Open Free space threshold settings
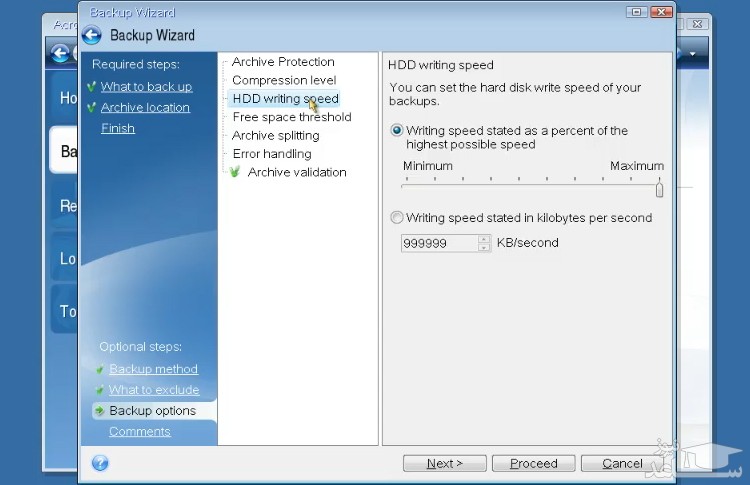The image size is (750, 485). [291, 117]
